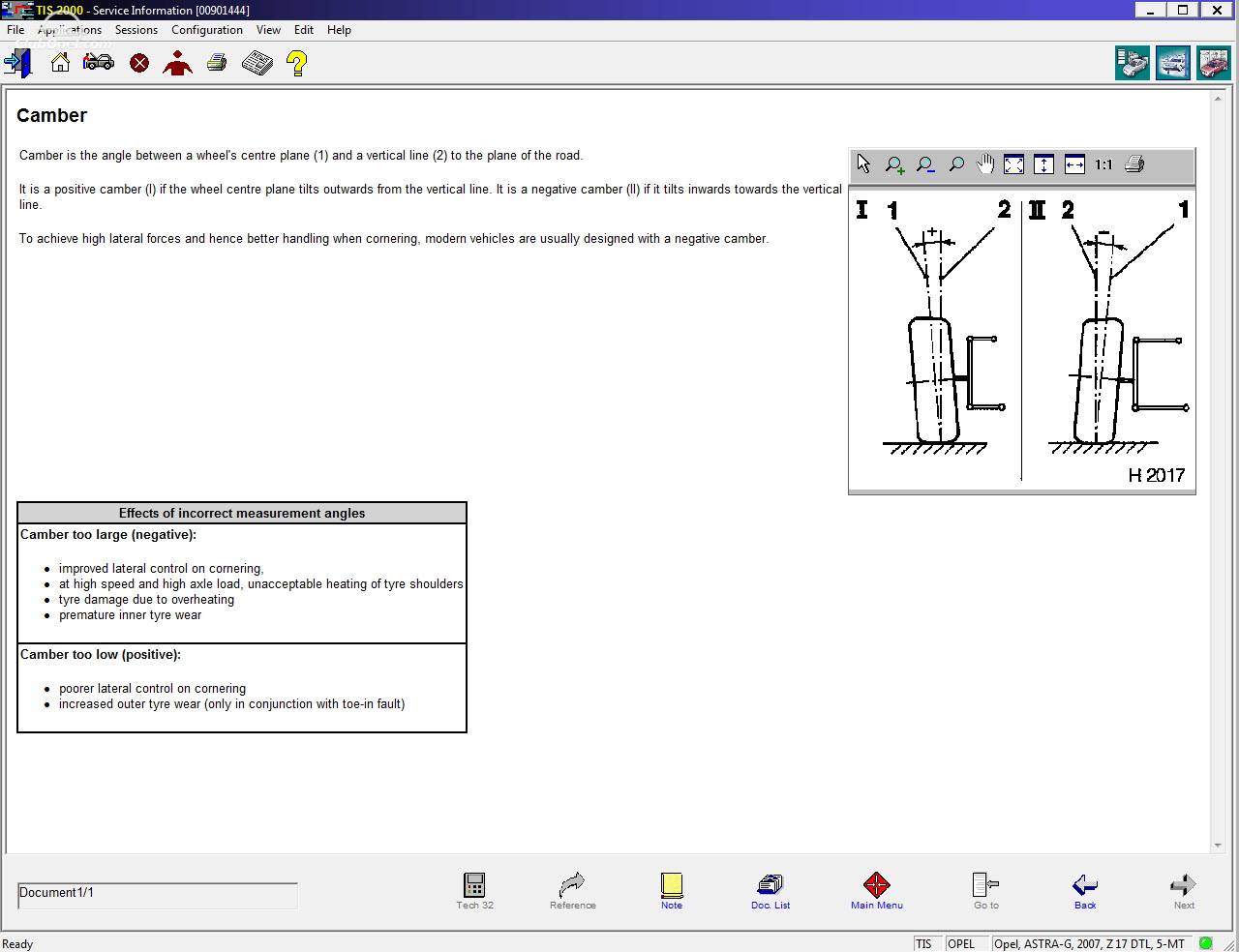Screen dimensions: 1239x952
Task: Click the middle top-right application icon
Action: [1172, 63]
